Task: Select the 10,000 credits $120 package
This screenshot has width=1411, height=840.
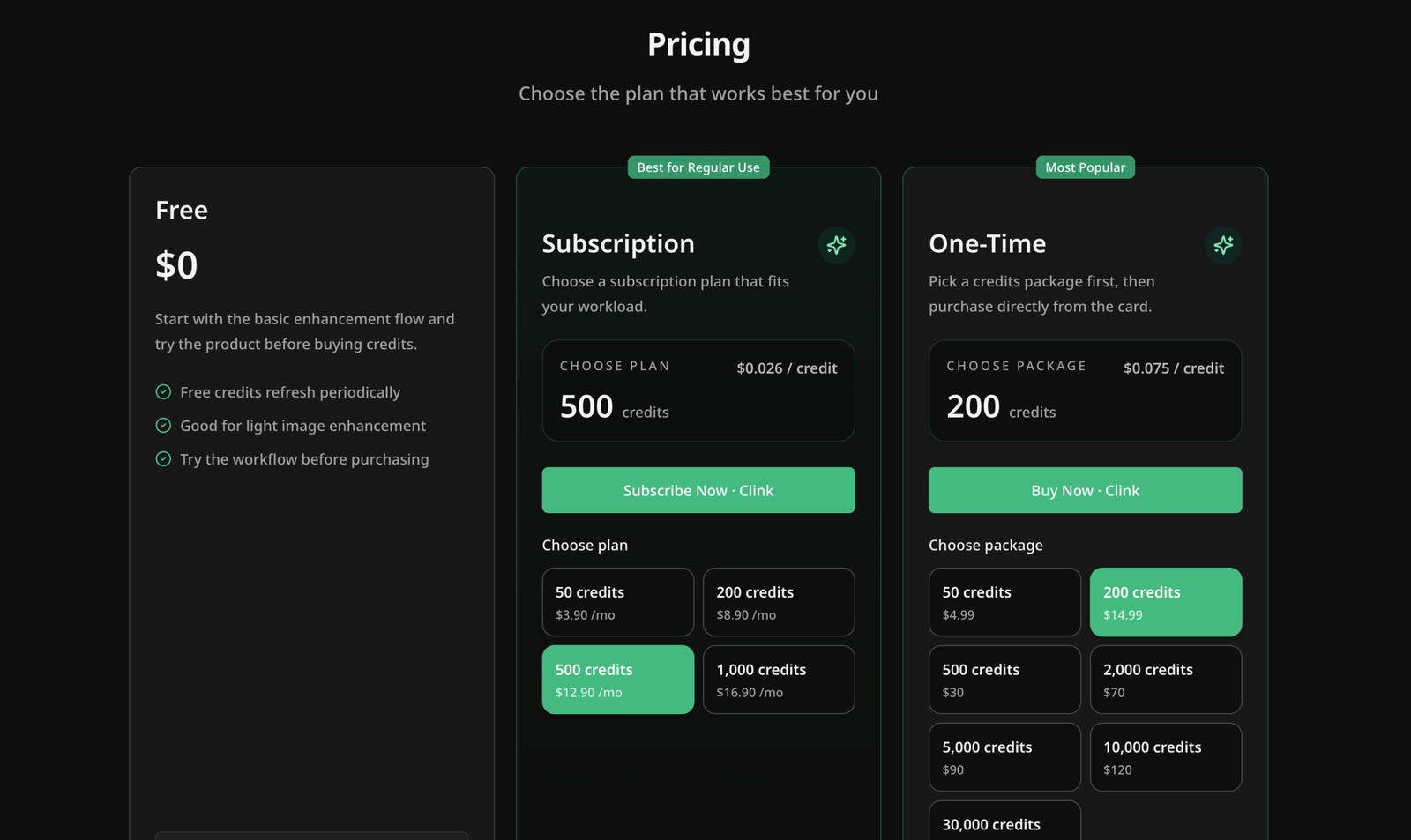Action: pyautogui.click(x=1166, y=757)
